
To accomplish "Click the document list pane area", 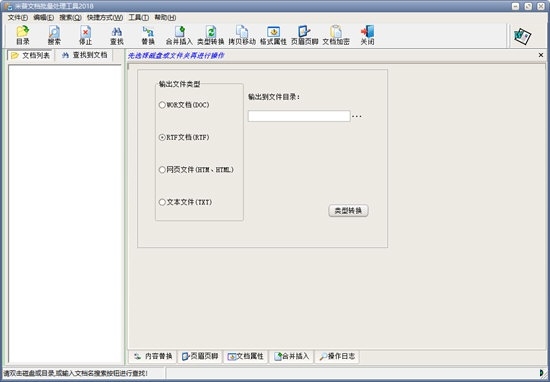I will 65,214.
